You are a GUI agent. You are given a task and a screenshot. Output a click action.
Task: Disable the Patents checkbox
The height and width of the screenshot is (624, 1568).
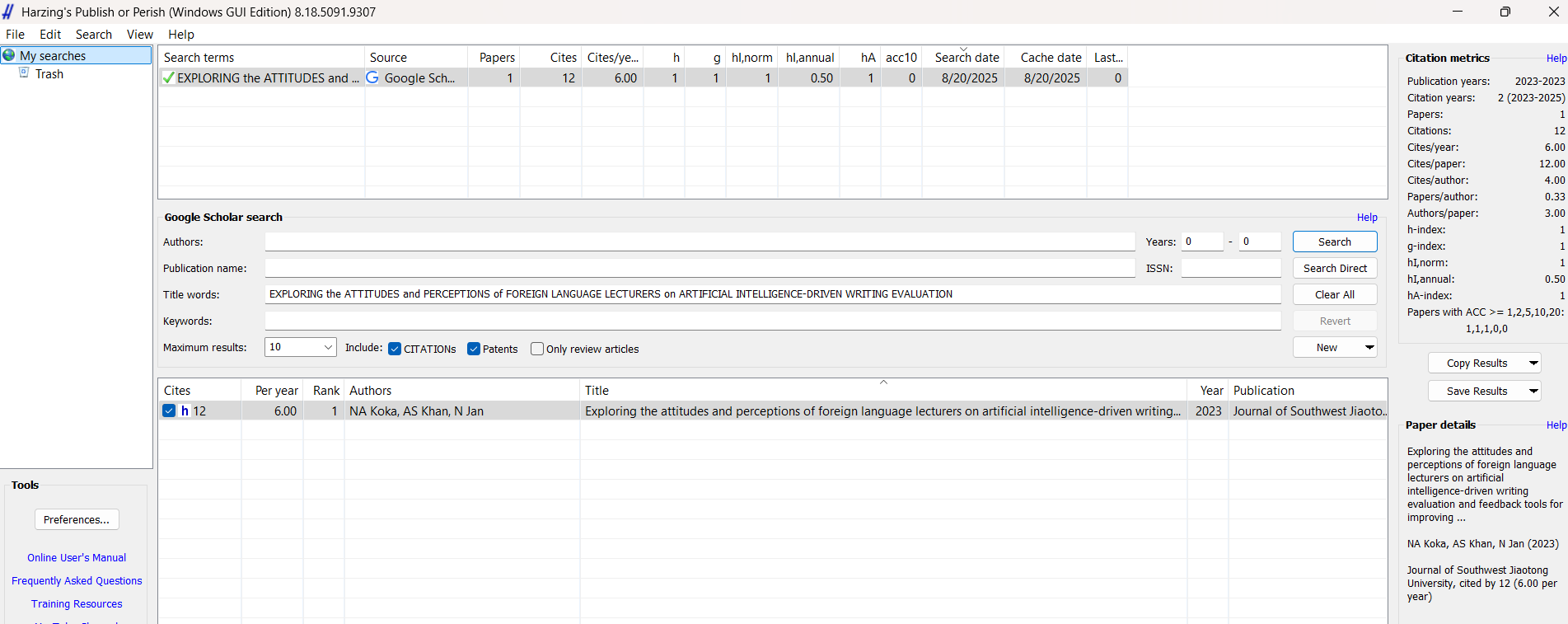(x=474, y=349)
